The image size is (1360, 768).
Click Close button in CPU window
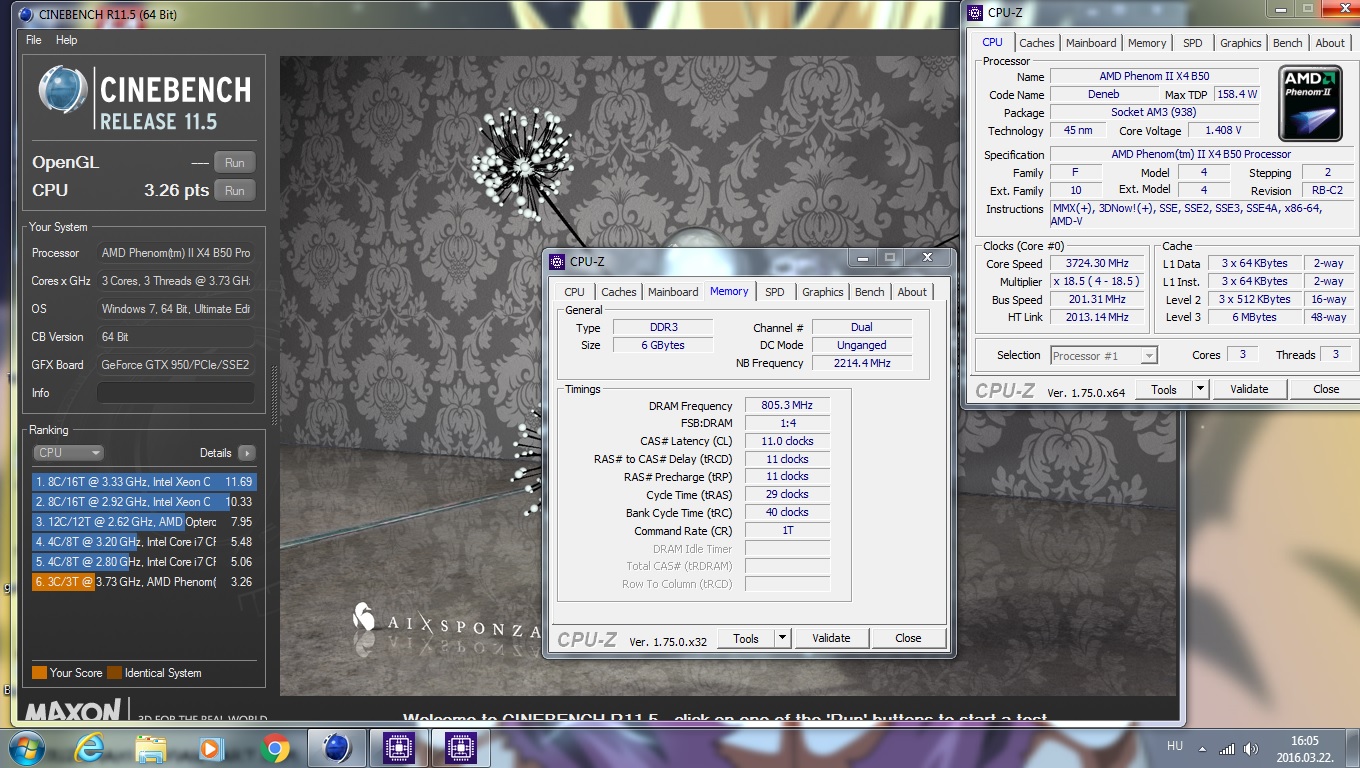(1326, 389)
